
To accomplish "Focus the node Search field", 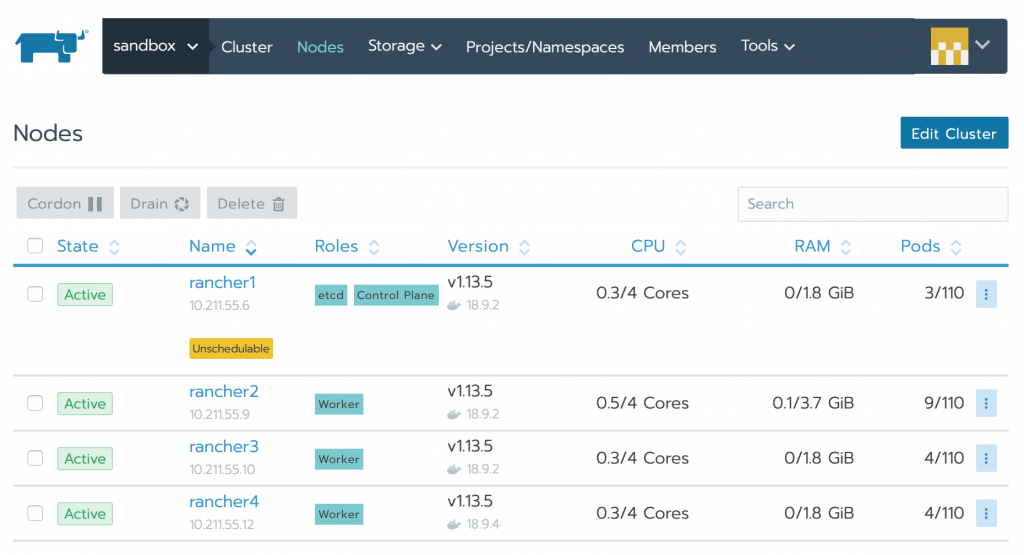I will 872,204.
